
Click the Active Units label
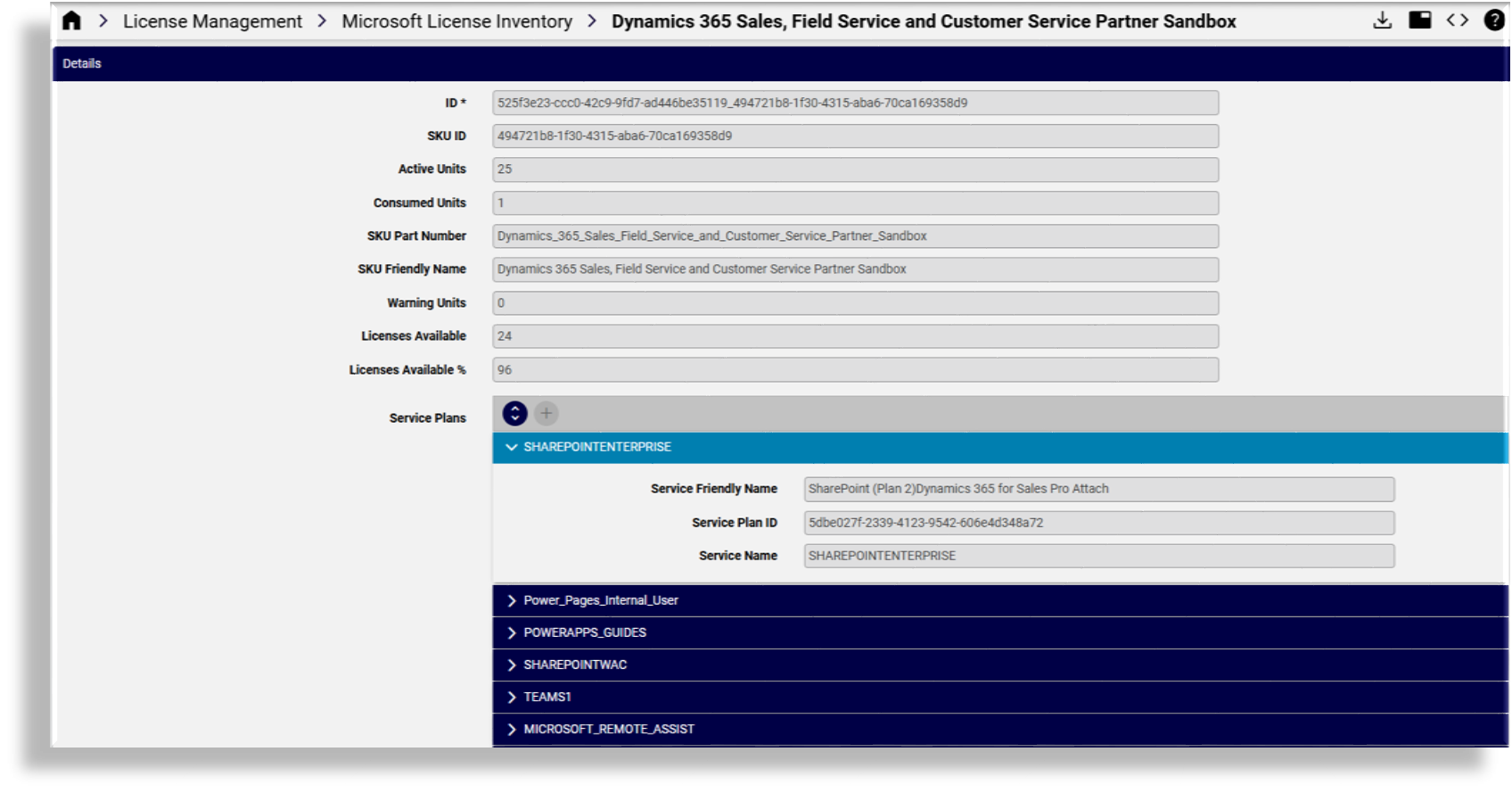pyautogui.click(x=431, y=169)
